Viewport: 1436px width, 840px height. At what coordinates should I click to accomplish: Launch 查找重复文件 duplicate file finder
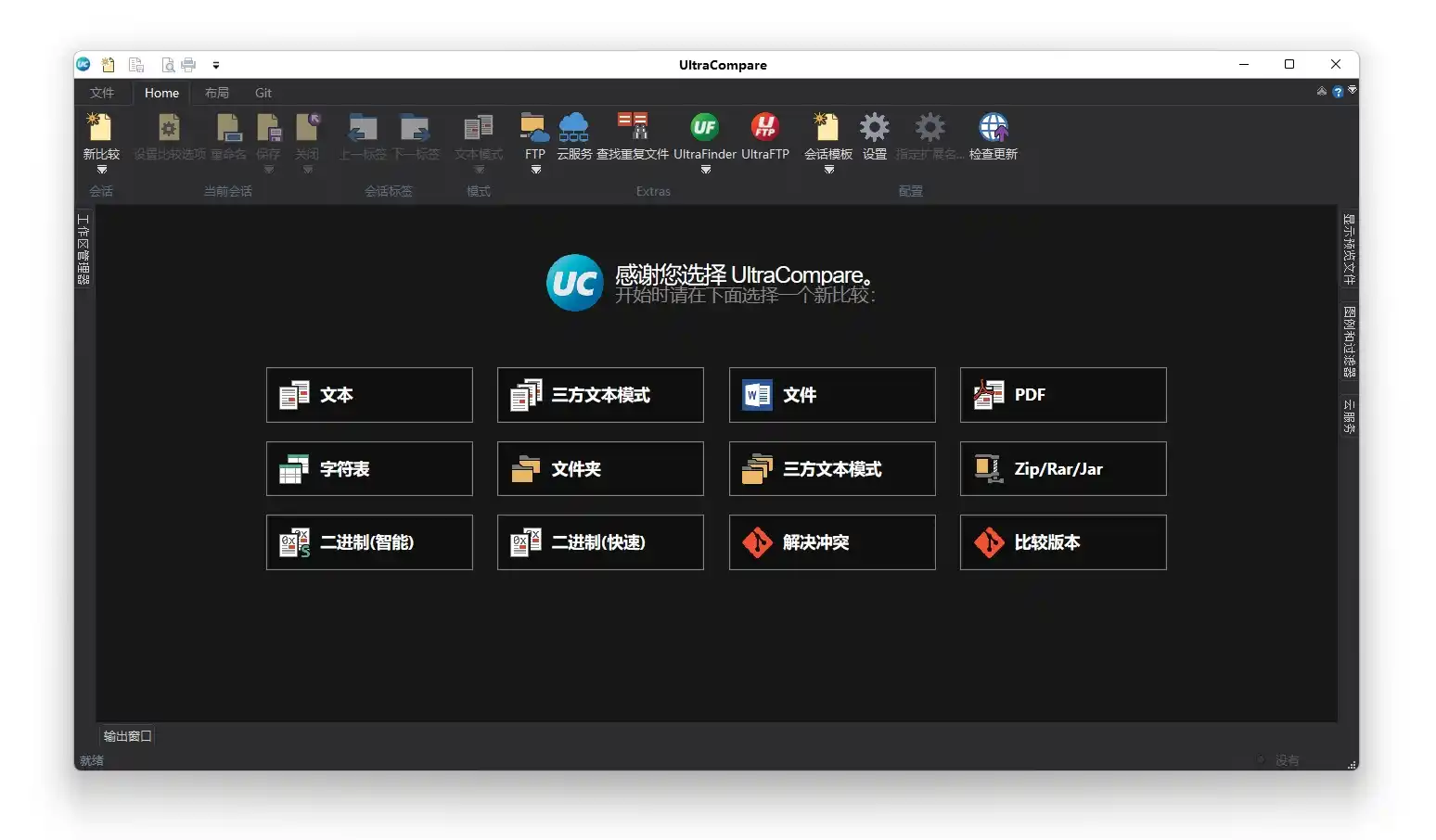(x=633, y=136)
